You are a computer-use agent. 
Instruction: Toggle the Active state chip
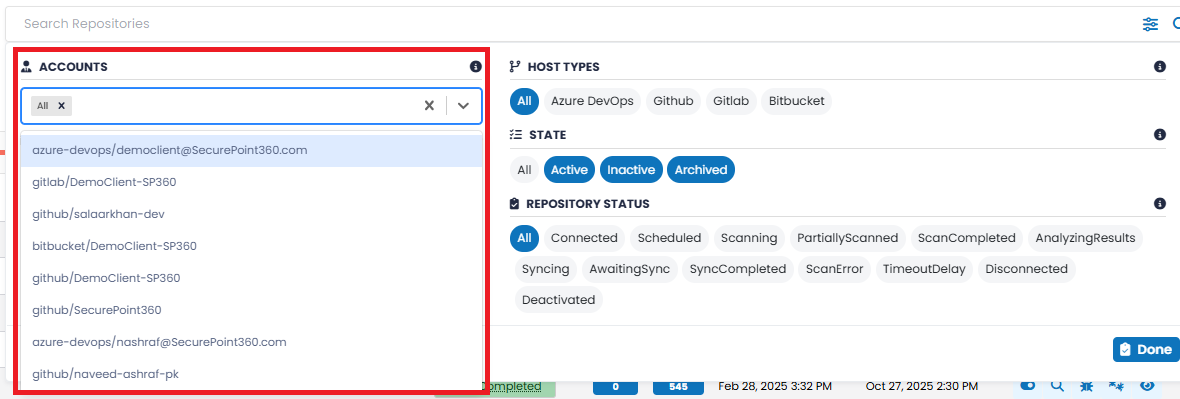click(570, 170)
